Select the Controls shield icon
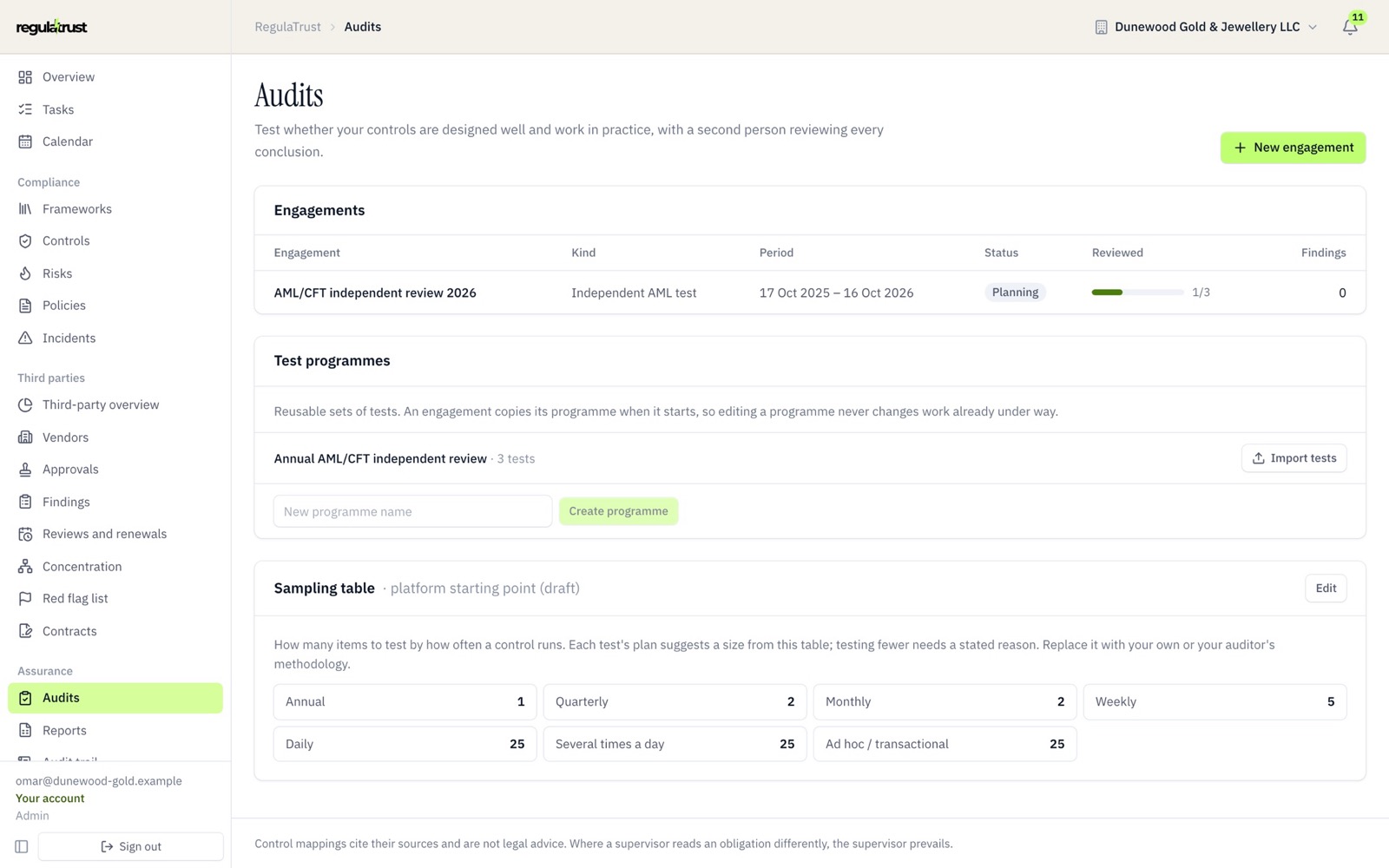1389x868 pixels. pos(25,241)
